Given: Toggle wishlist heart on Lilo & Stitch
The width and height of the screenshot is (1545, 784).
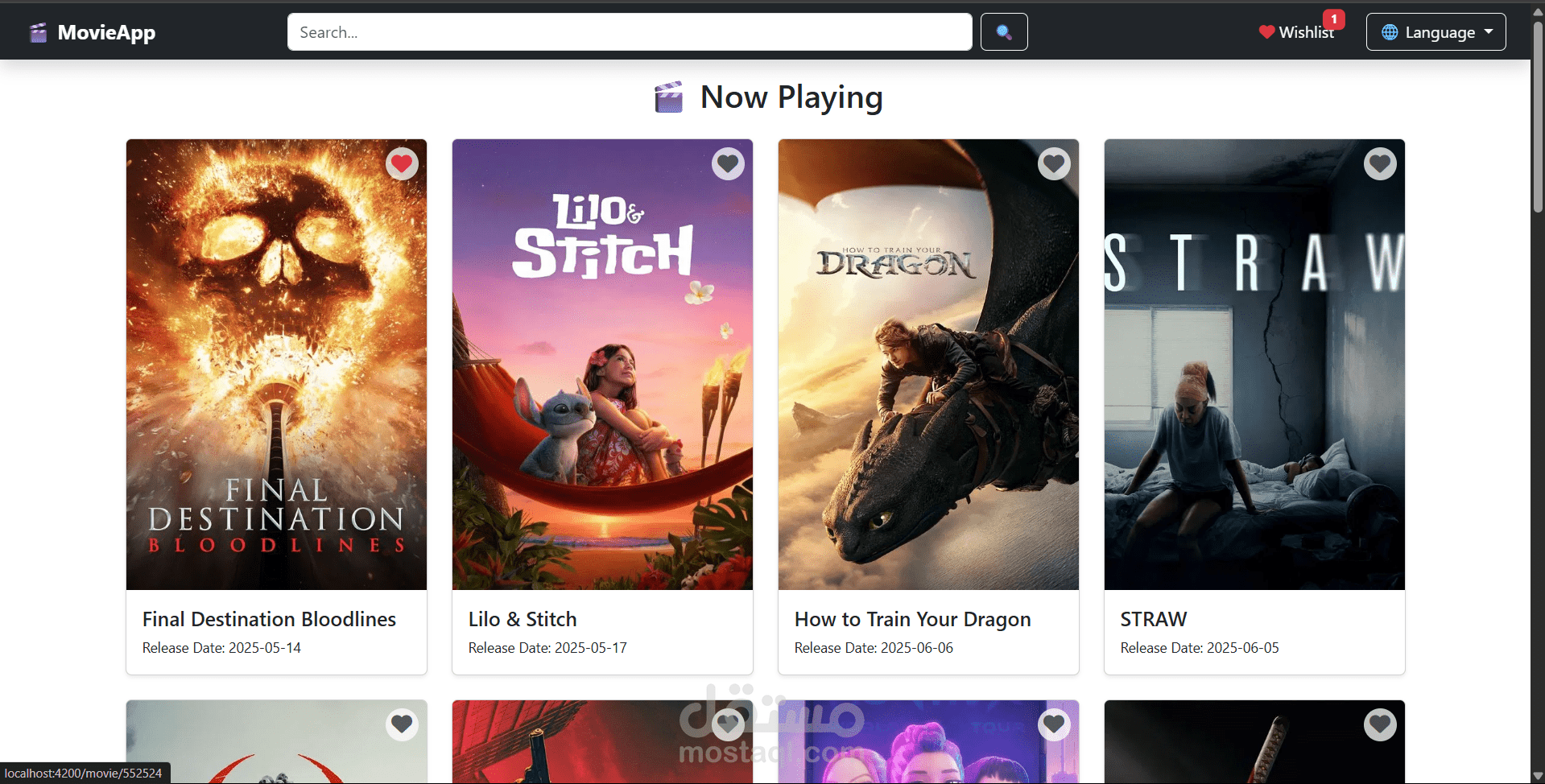Looking at the screenshot, I should point(728,164).
